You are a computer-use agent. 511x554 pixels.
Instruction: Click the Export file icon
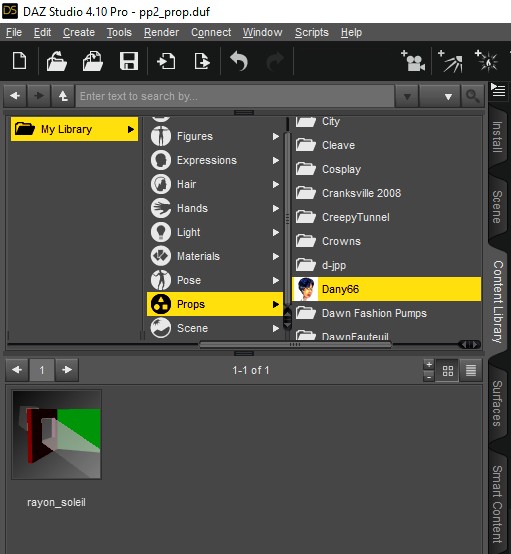coord(202,61)
